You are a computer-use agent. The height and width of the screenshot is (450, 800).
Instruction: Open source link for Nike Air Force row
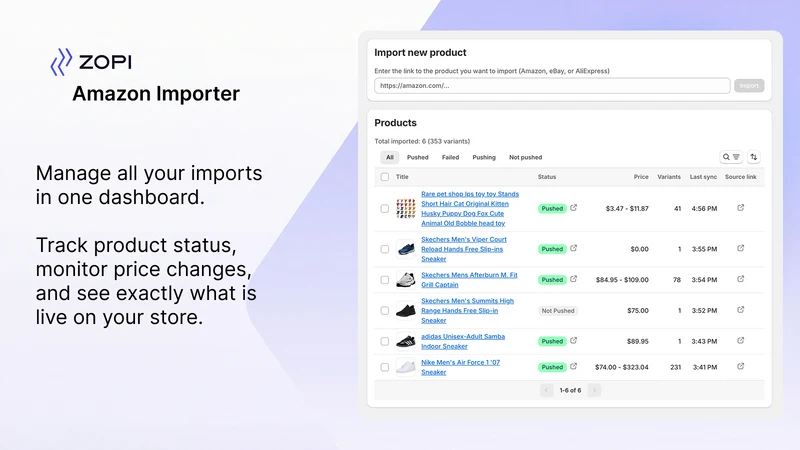coord(740,366)
